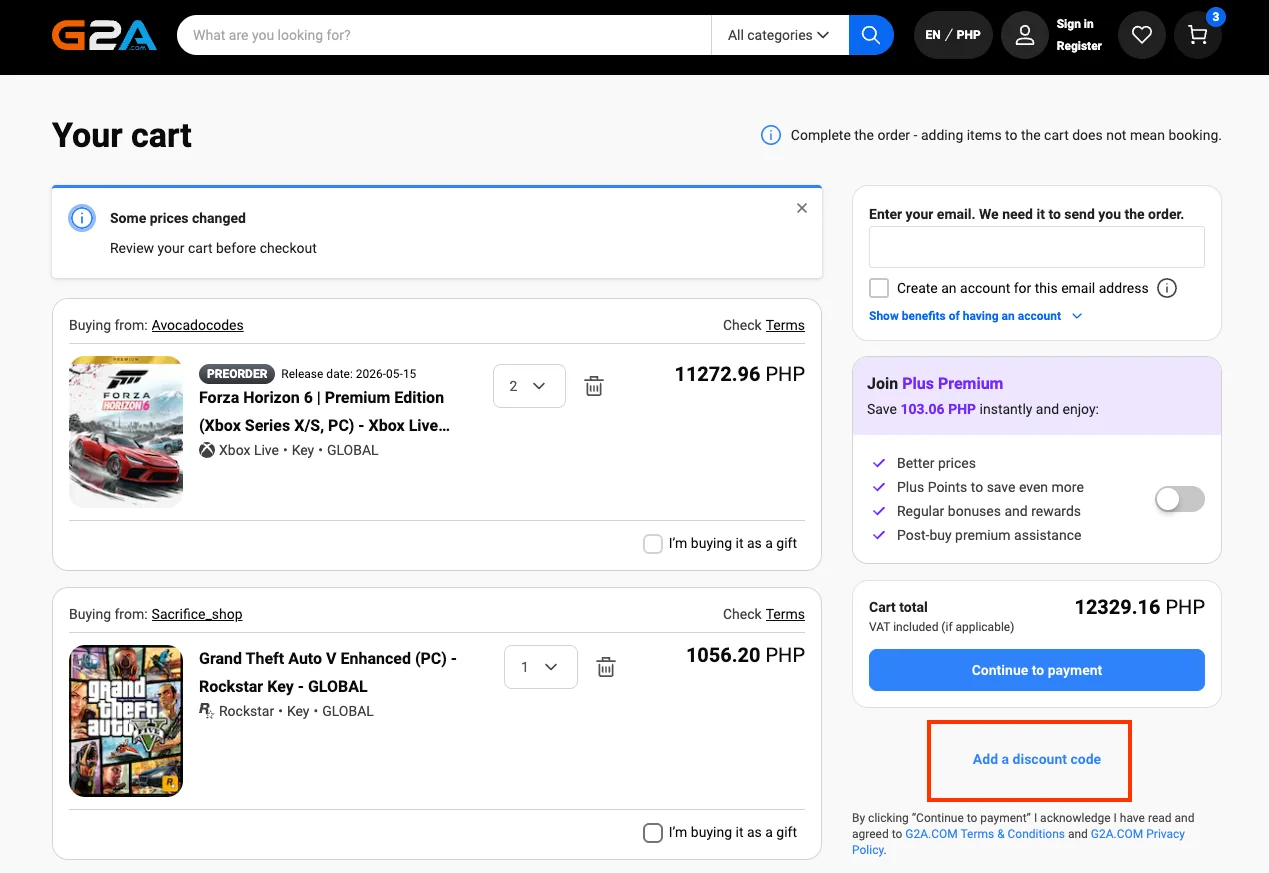Open the shopping cart icon
Image resolution: width=1269 pixels, height=873 pixels.
pyautogui.click(x=1198, y=35)
